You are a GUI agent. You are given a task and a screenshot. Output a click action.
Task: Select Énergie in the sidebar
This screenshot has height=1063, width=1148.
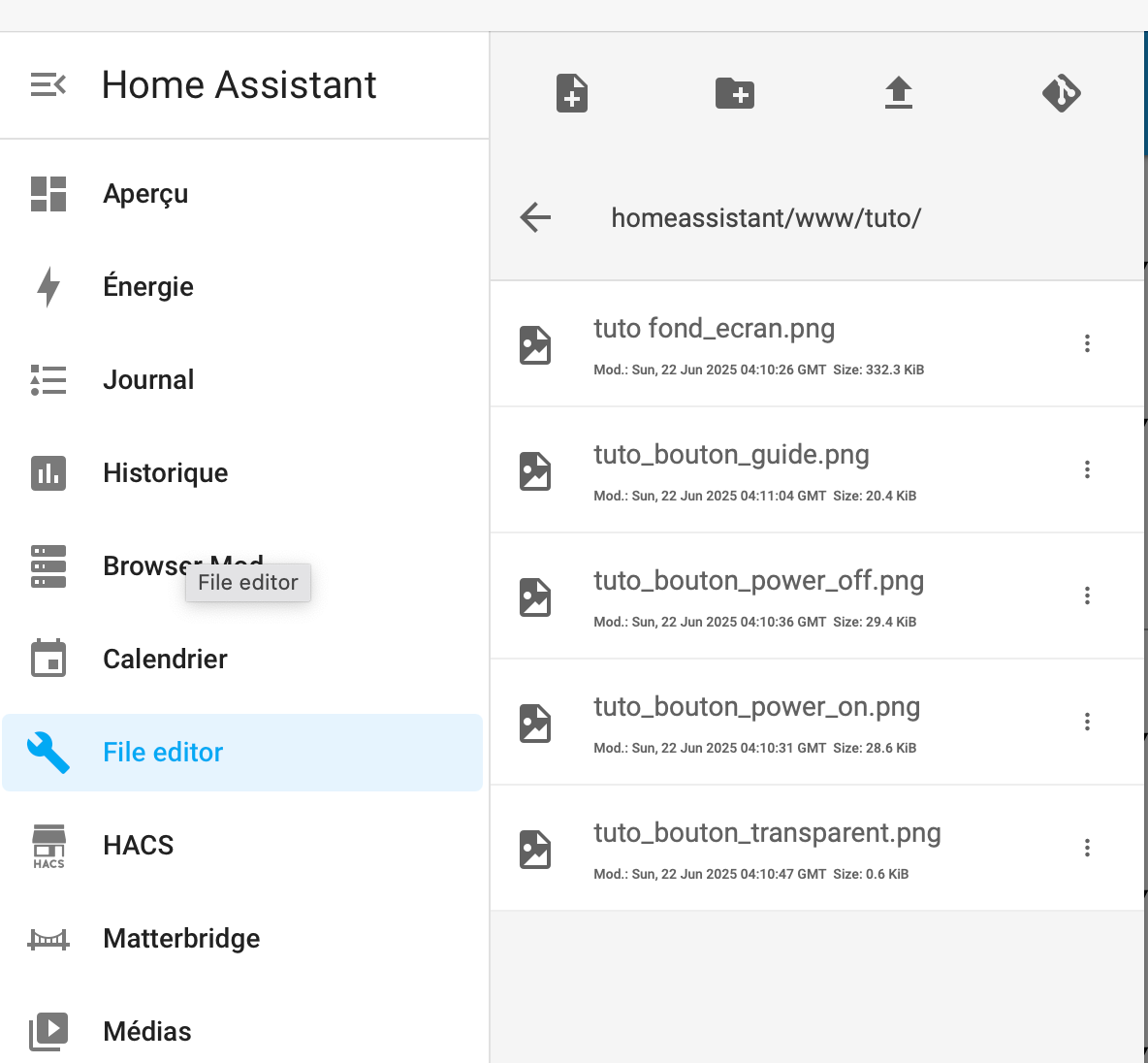[148, 286]
